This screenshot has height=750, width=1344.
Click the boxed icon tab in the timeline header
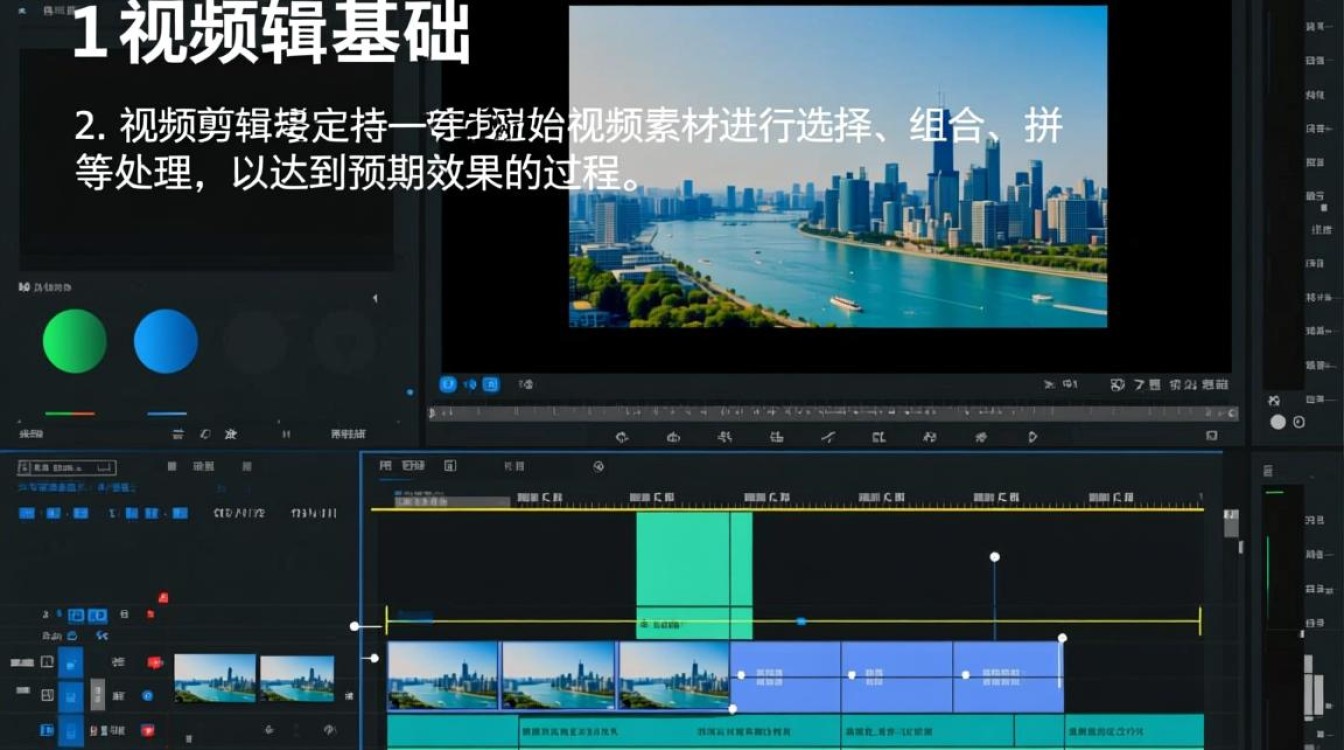pos(450,466)
